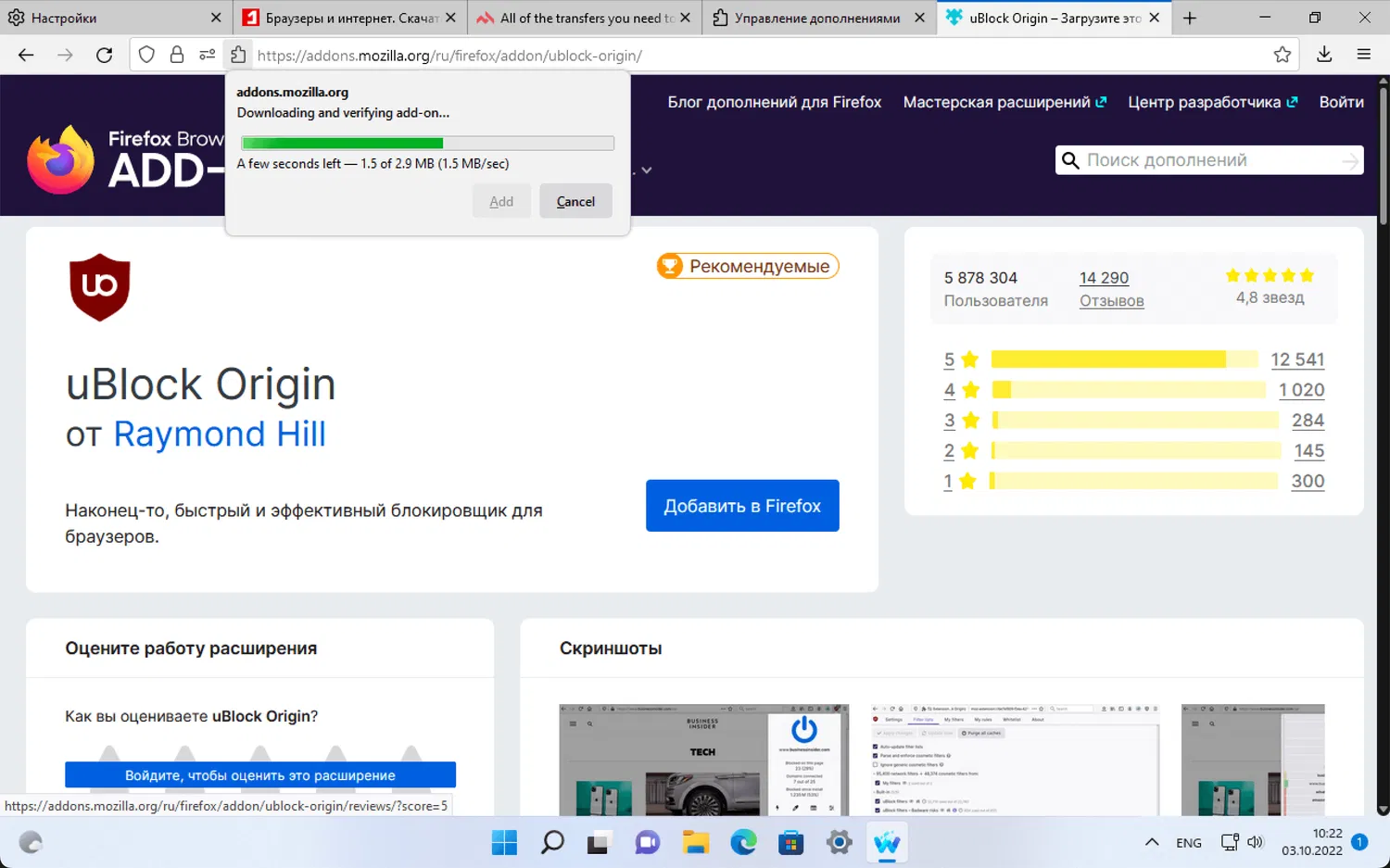Click the Рекомендуемые badge
The height and width of the screenshot is (868, 1390).
coord(748,266)
